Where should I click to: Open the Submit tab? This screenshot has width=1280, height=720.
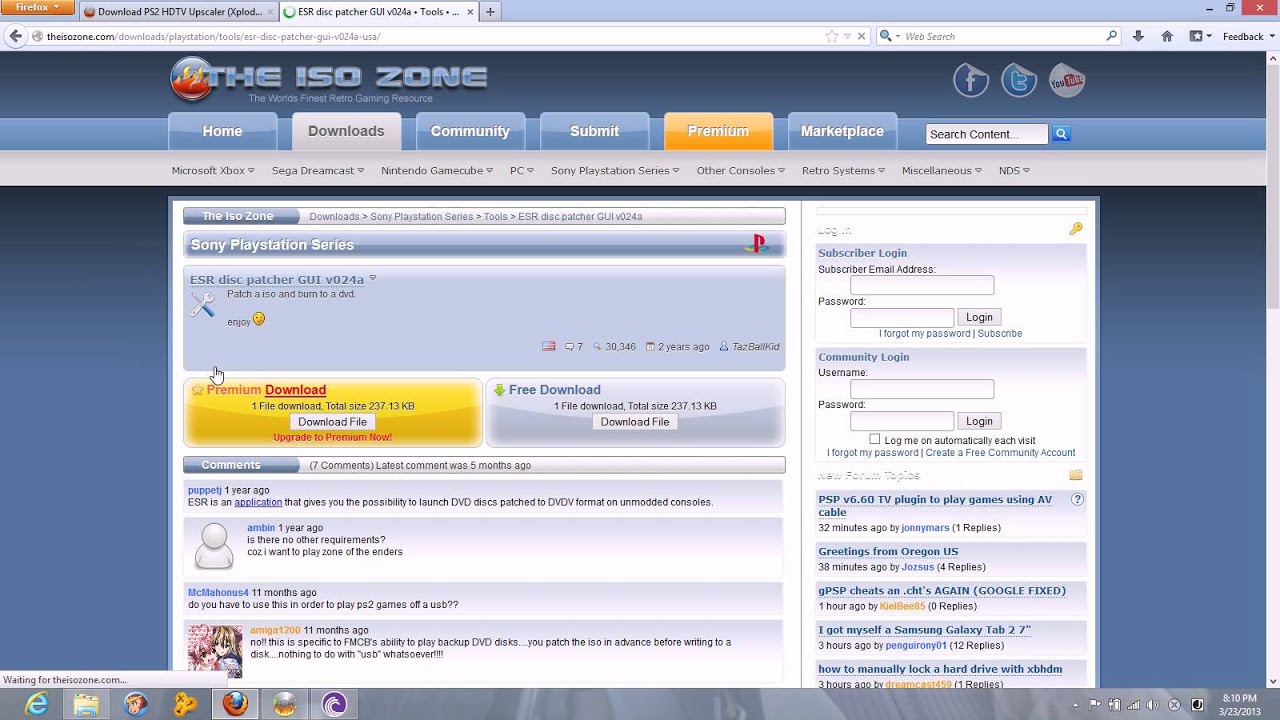click(x=594, y=131)
